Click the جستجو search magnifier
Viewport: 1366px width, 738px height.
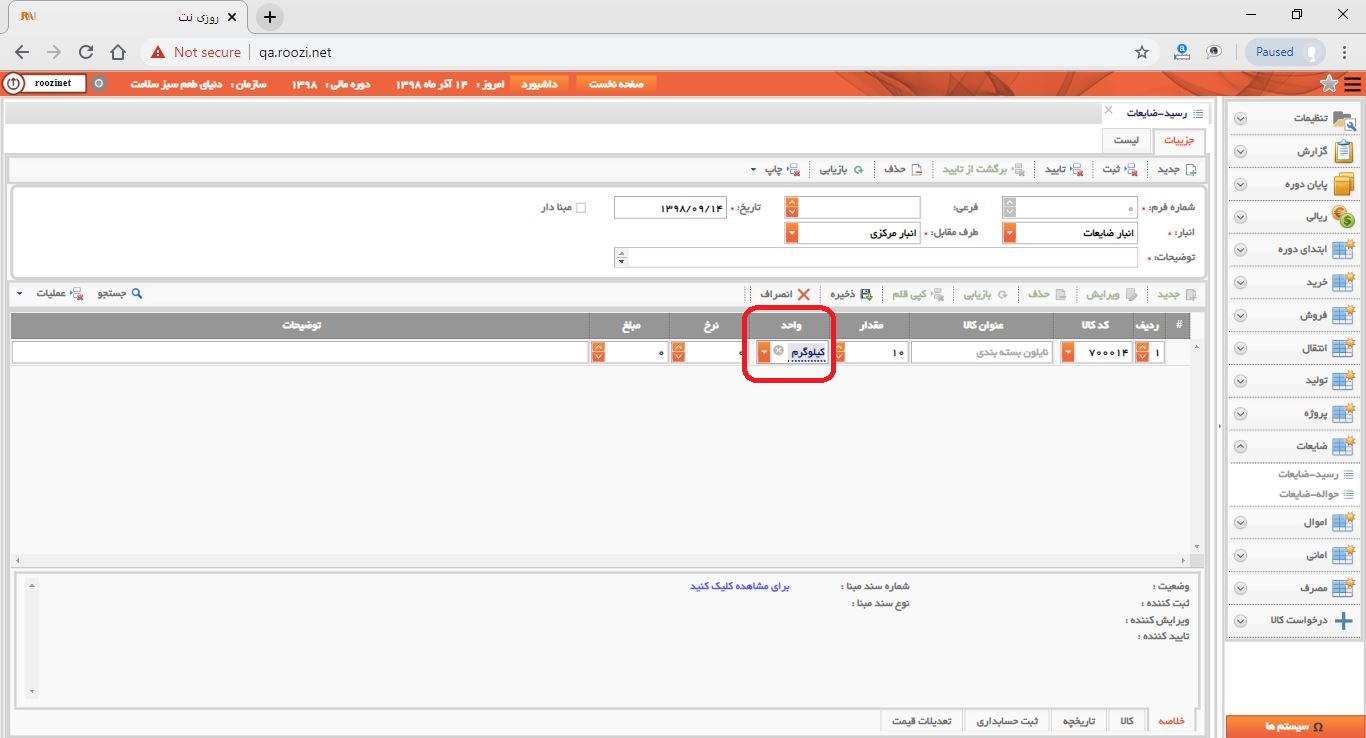click(137, 294)
